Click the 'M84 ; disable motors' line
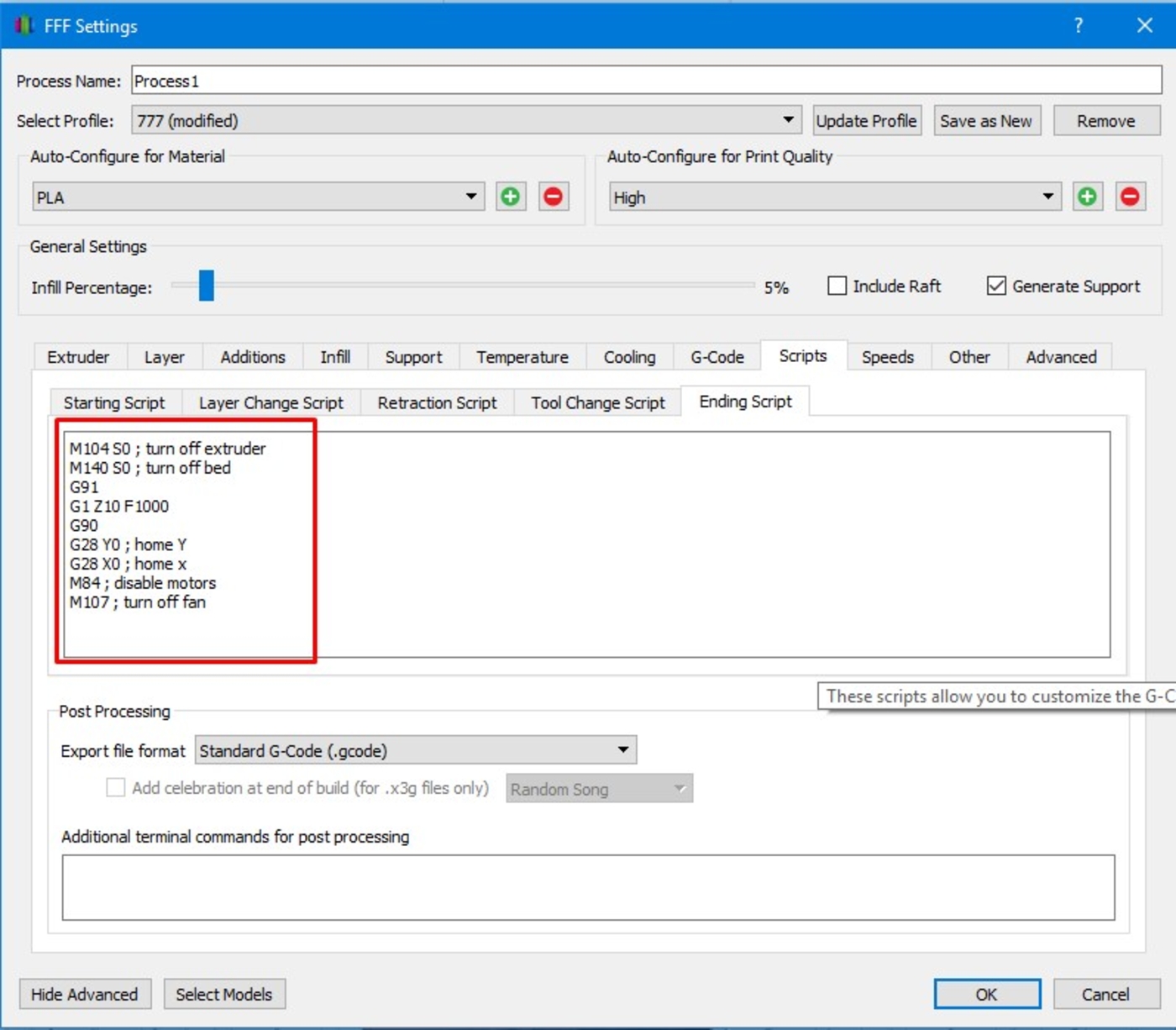Image resolution: width=1176 pixels, height=1030 pixels. pos(143,583)
